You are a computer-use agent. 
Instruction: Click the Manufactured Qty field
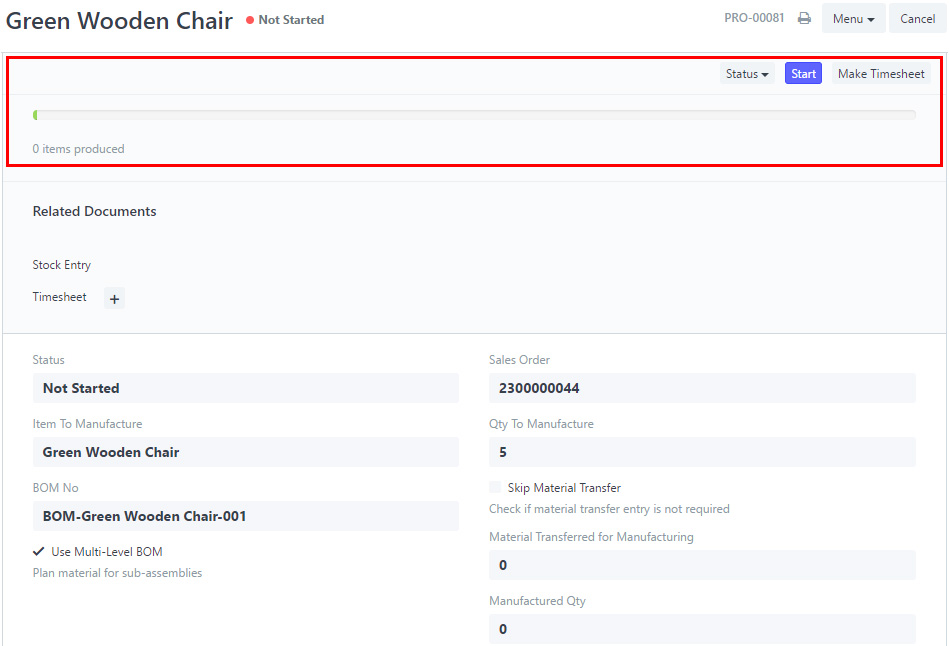coord(702,629)
